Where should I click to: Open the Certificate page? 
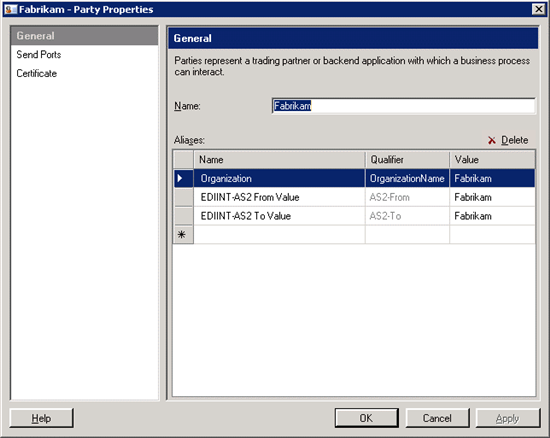point(36,73)
